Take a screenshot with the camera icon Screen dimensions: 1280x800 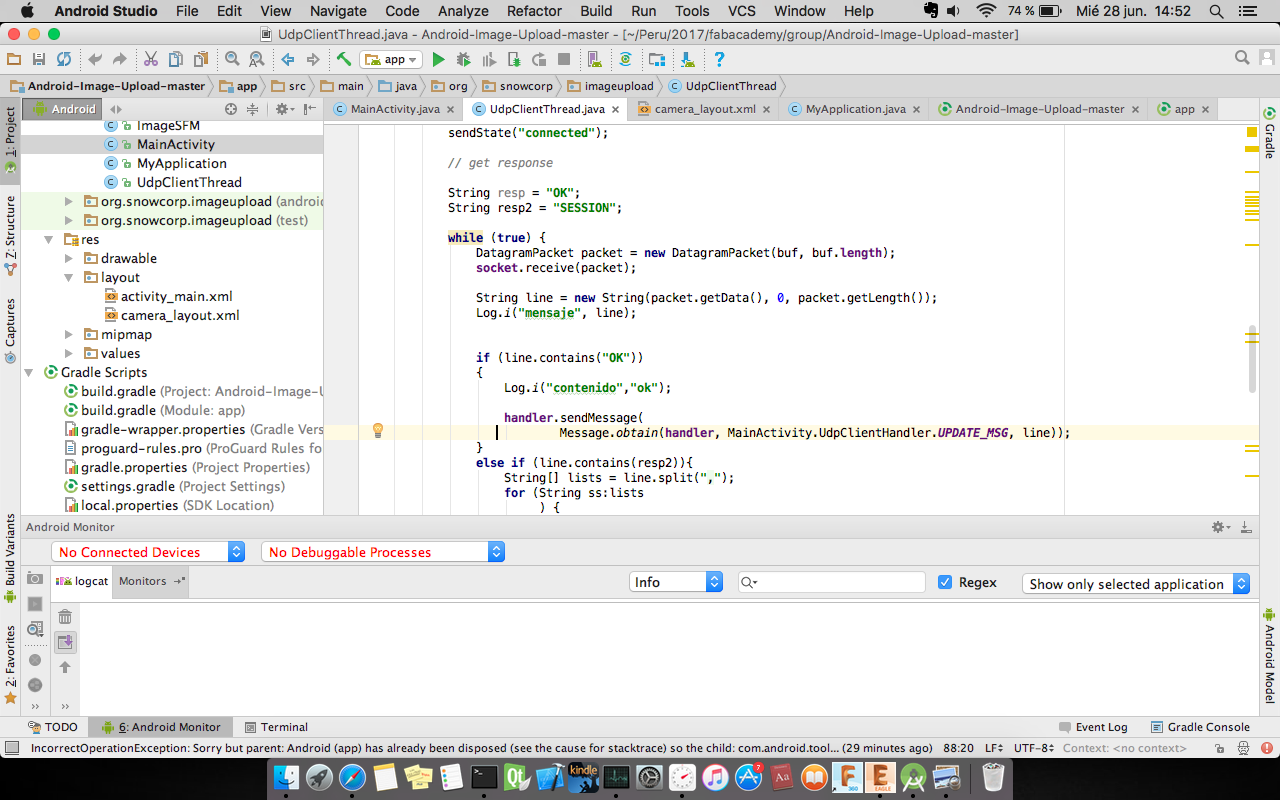click(35, 579)
